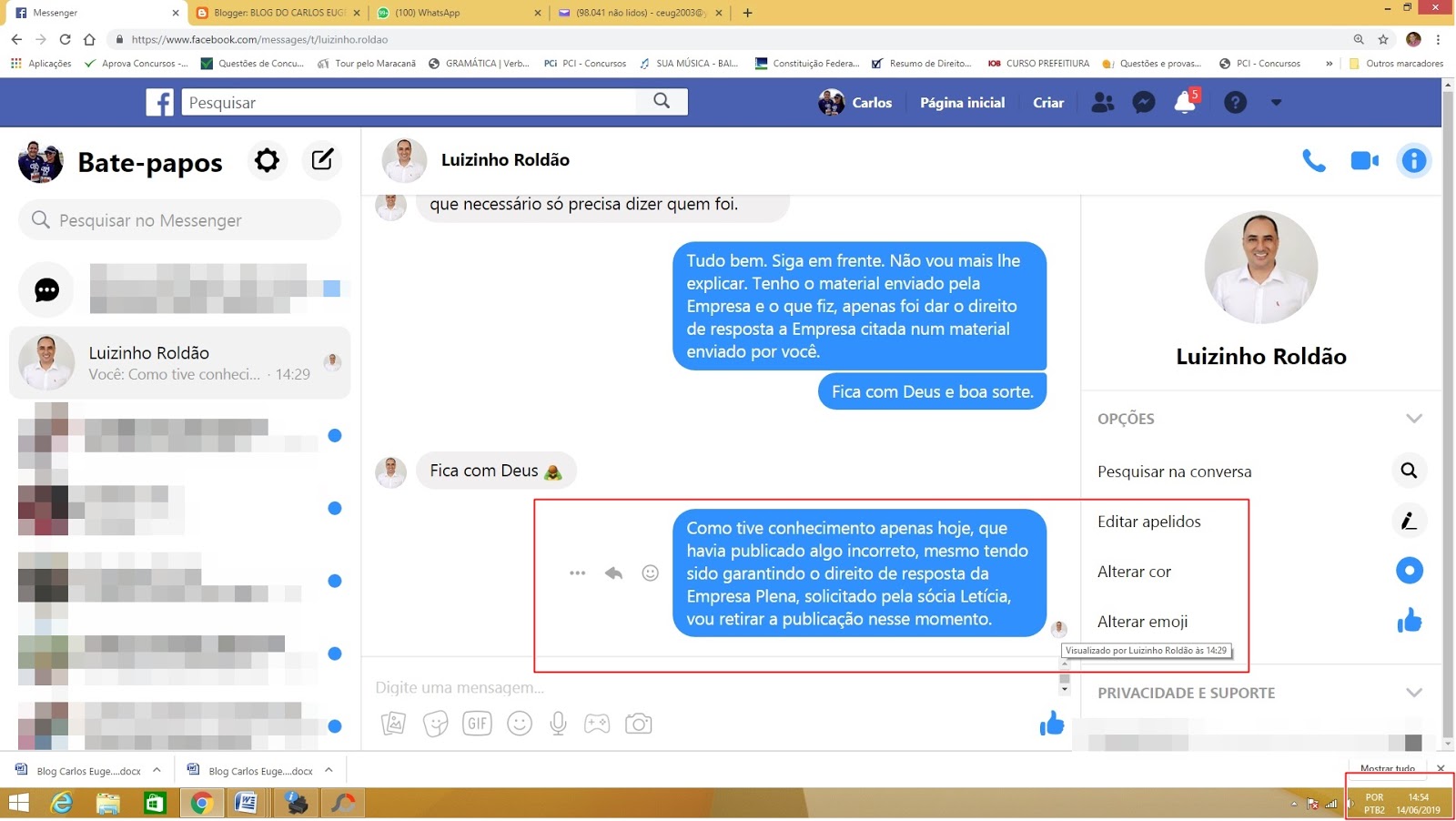Viewport: 1456px width, 821px height.
Task: Start a voice call with Luizinho Roldão
Action: 1313,161
